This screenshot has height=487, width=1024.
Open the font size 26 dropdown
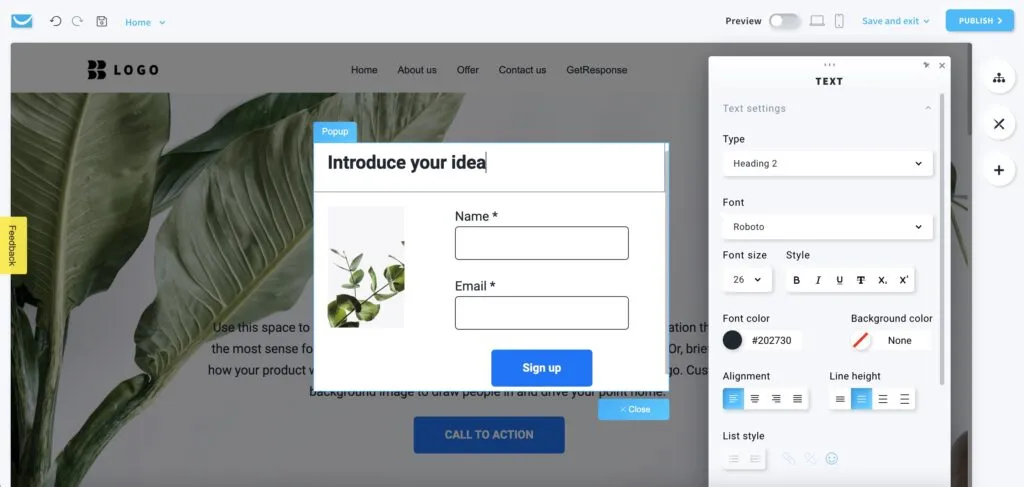(x=747, y=279)
